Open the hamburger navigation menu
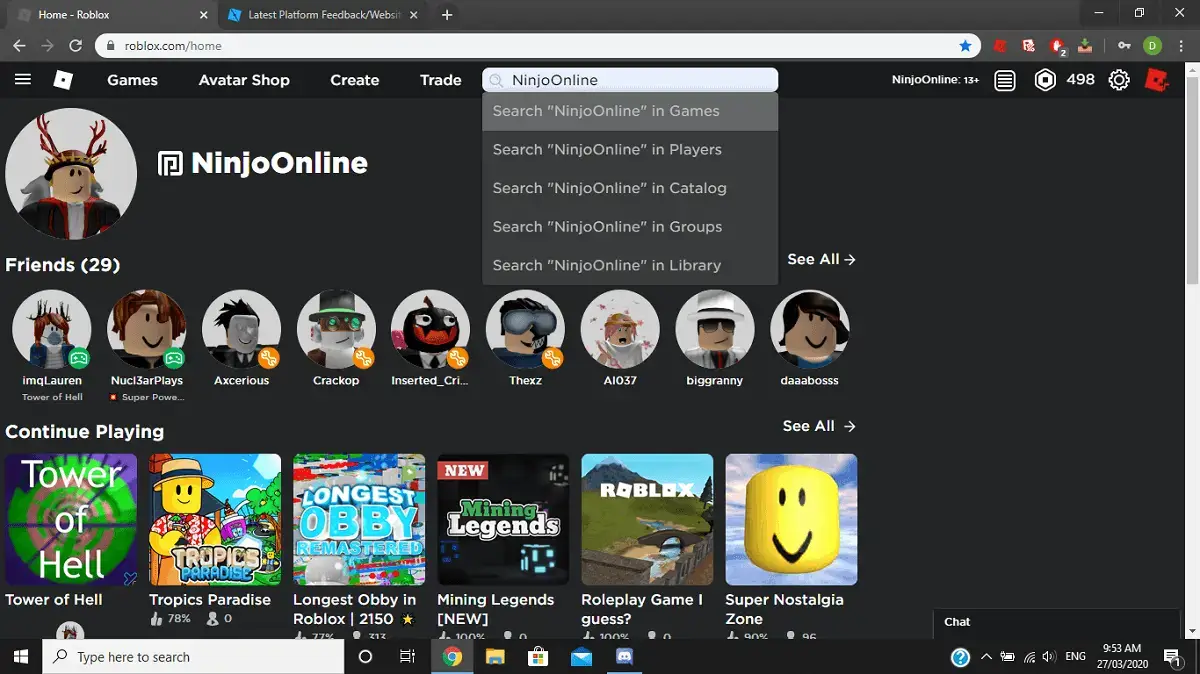This screenshot has height=674, width=1200. [23, 80]
